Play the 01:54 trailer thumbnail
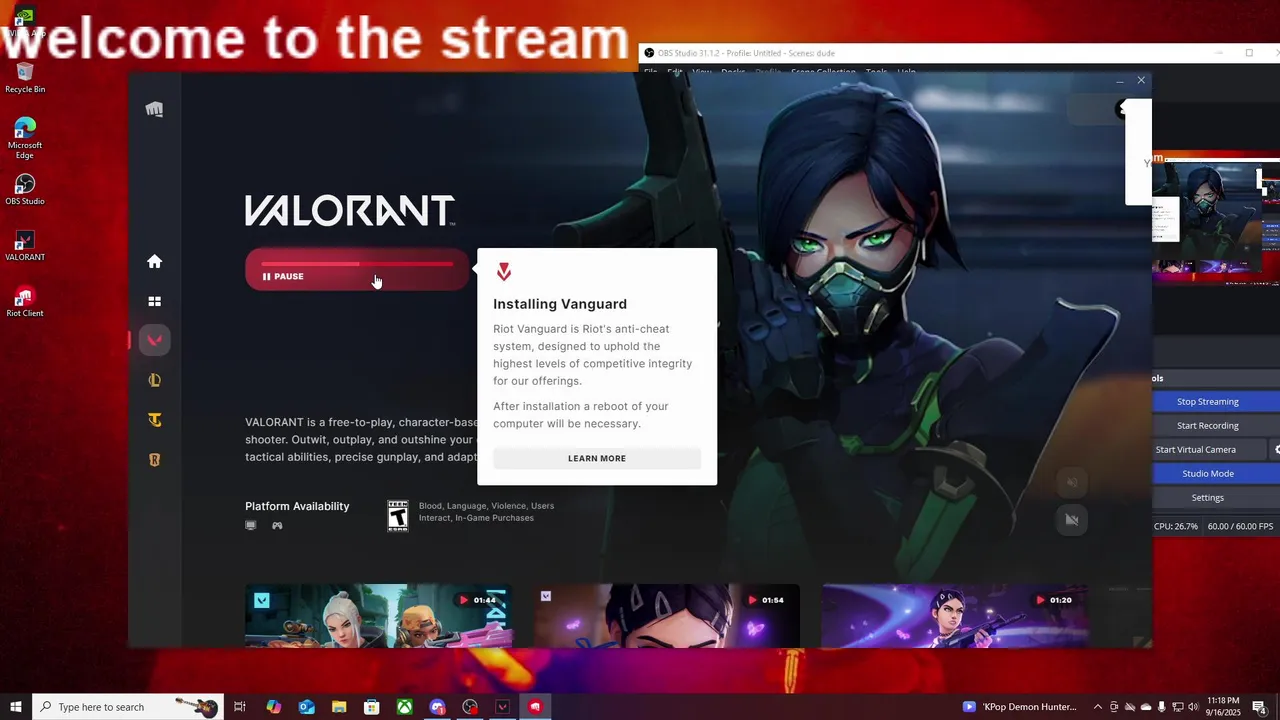Screen dimensions: 1280x720 coord(666,615)
